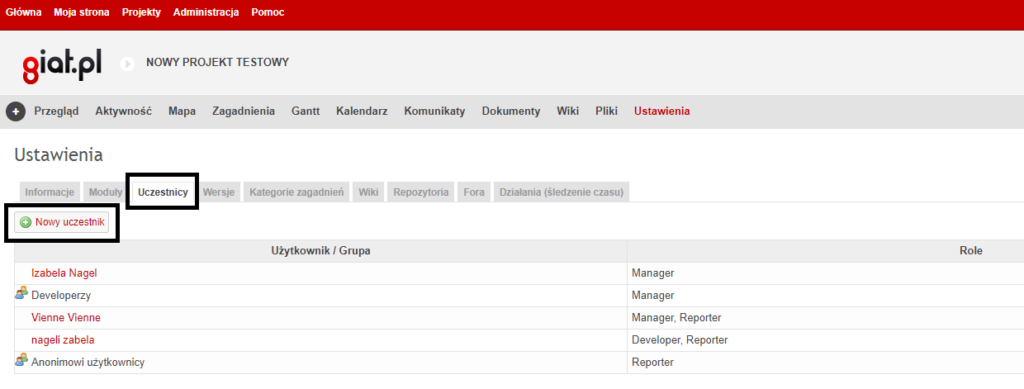The height and width of the screenshot is (389, 1024).
Task: Select the Ustawienia menu item
Action: click(662, 111)
